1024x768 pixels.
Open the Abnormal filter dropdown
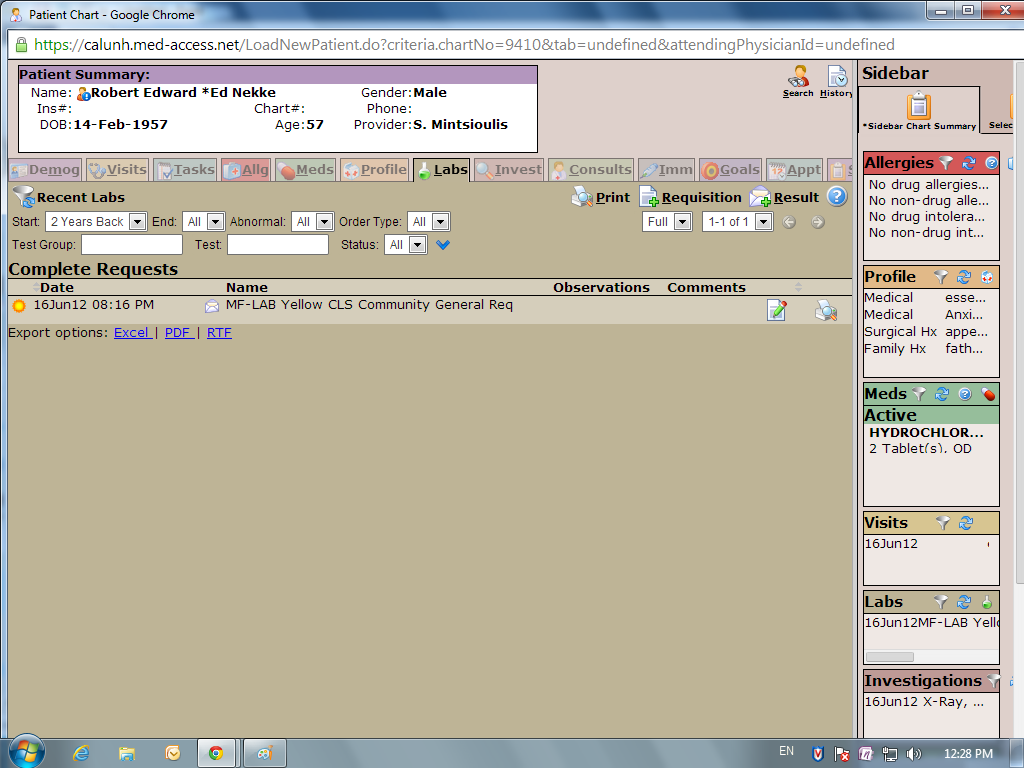click(x=313, y=222)
